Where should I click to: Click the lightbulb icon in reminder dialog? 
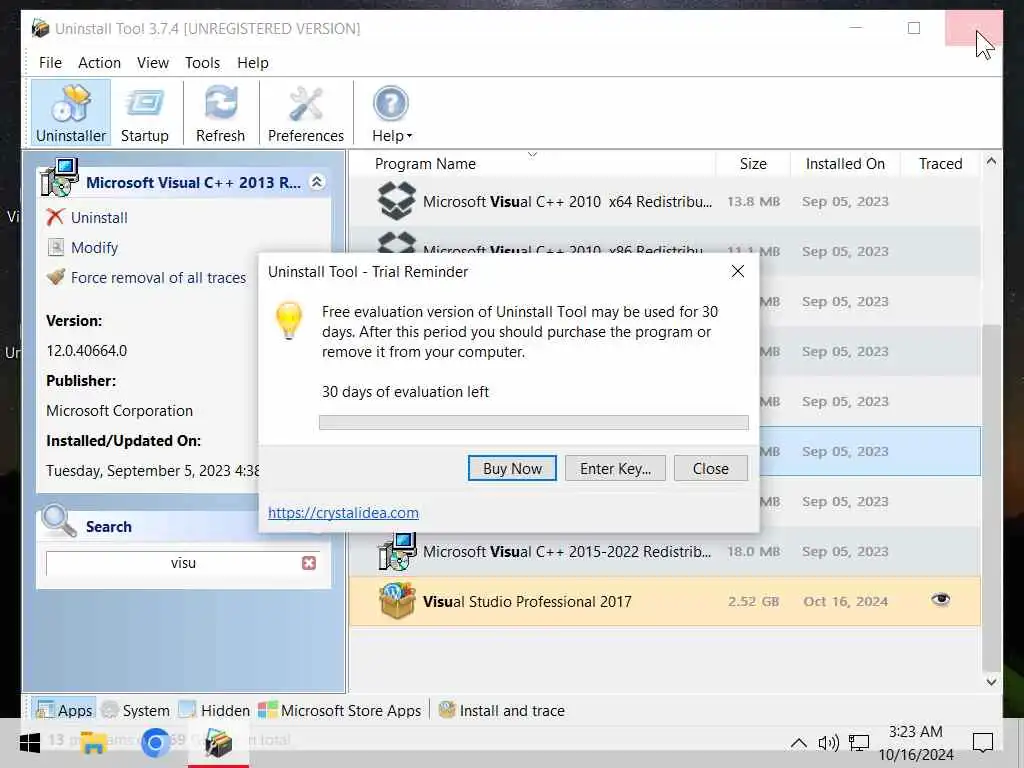pos(289,320)
